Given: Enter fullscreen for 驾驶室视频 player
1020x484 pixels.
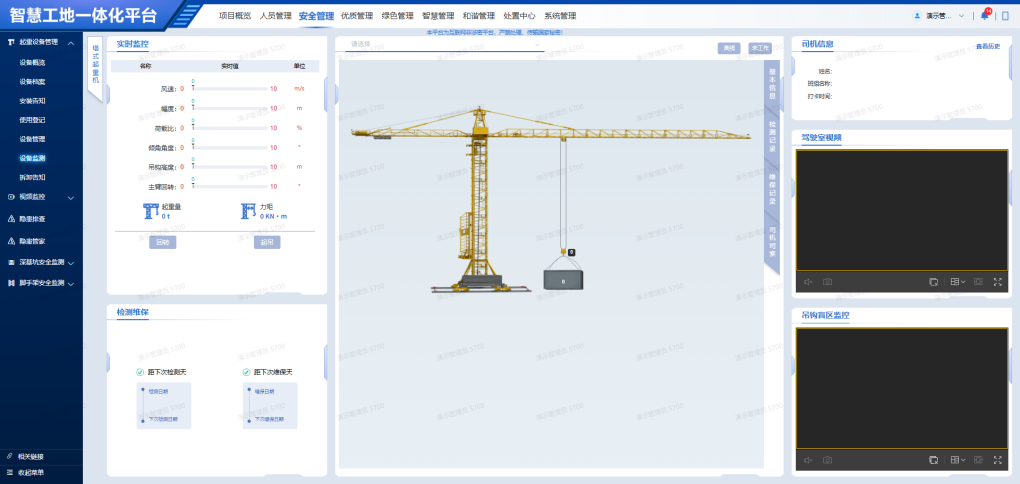Looking at the screenshot, I should [997, 282].
